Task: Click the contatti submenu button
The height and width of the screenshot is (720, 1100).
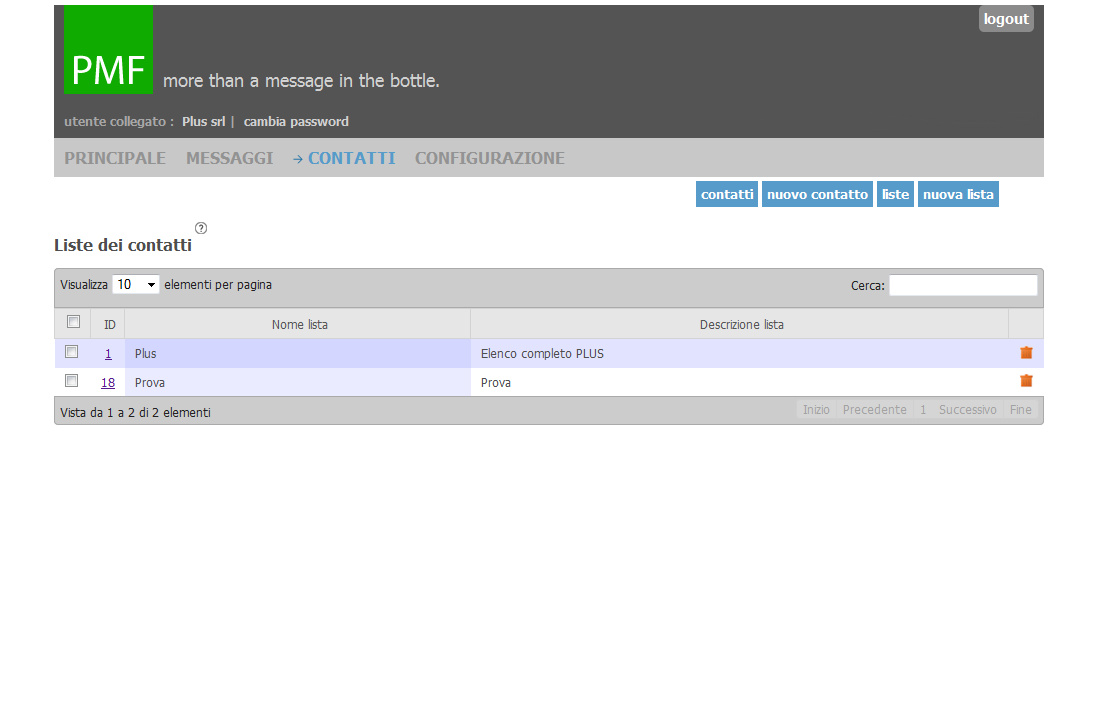Action: (x=727, y=194)
